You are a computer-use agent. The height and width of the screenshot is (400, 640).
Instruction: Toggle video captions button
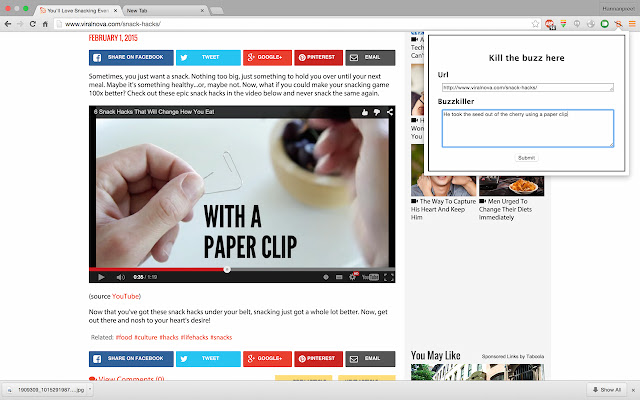click(x=339, y=277)
